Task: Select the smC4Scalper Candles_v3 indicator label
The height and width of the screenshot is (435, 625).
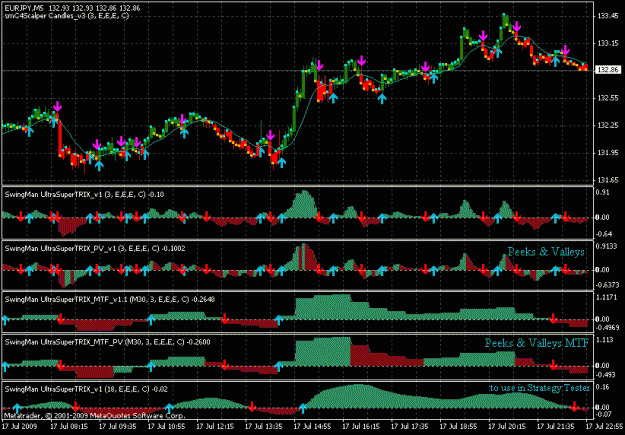Action: pyautogui.click(x=67, y=16)
